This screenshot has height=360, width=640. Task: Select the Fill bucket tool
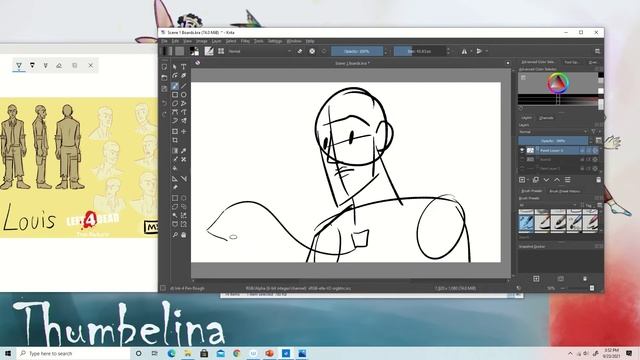(175, 168)
